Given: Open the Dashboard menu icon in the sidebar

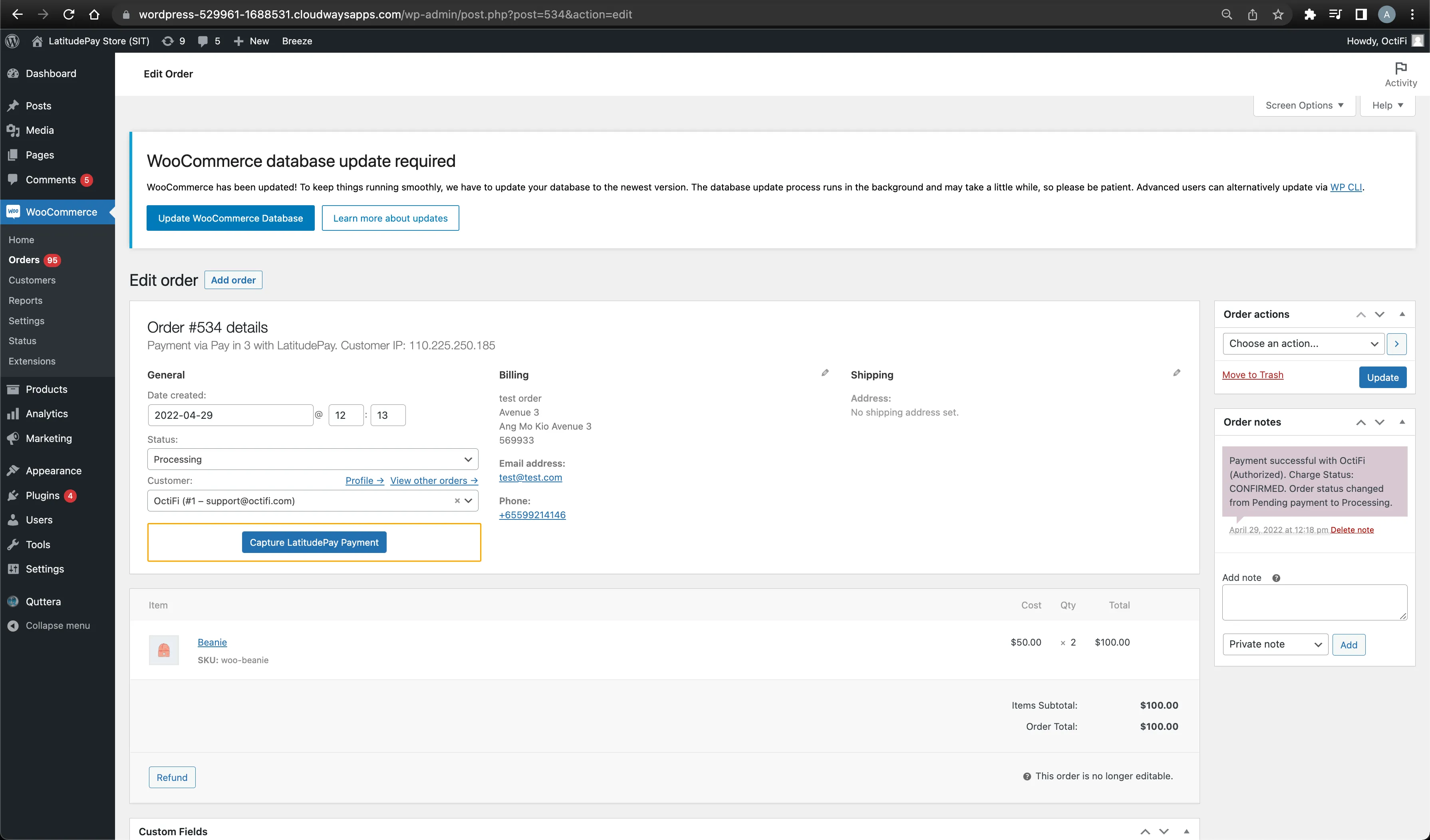Looking at the screenshot, I should (12, 73).
